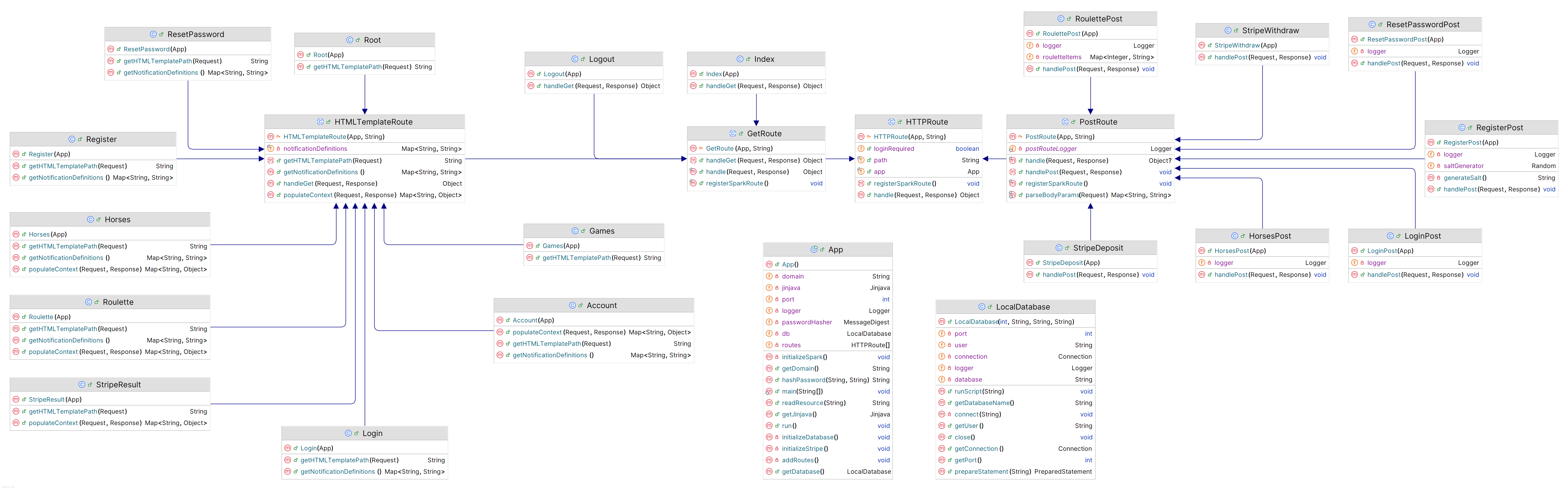Select hashPassword(String, String) method in App

click(828, 380)
